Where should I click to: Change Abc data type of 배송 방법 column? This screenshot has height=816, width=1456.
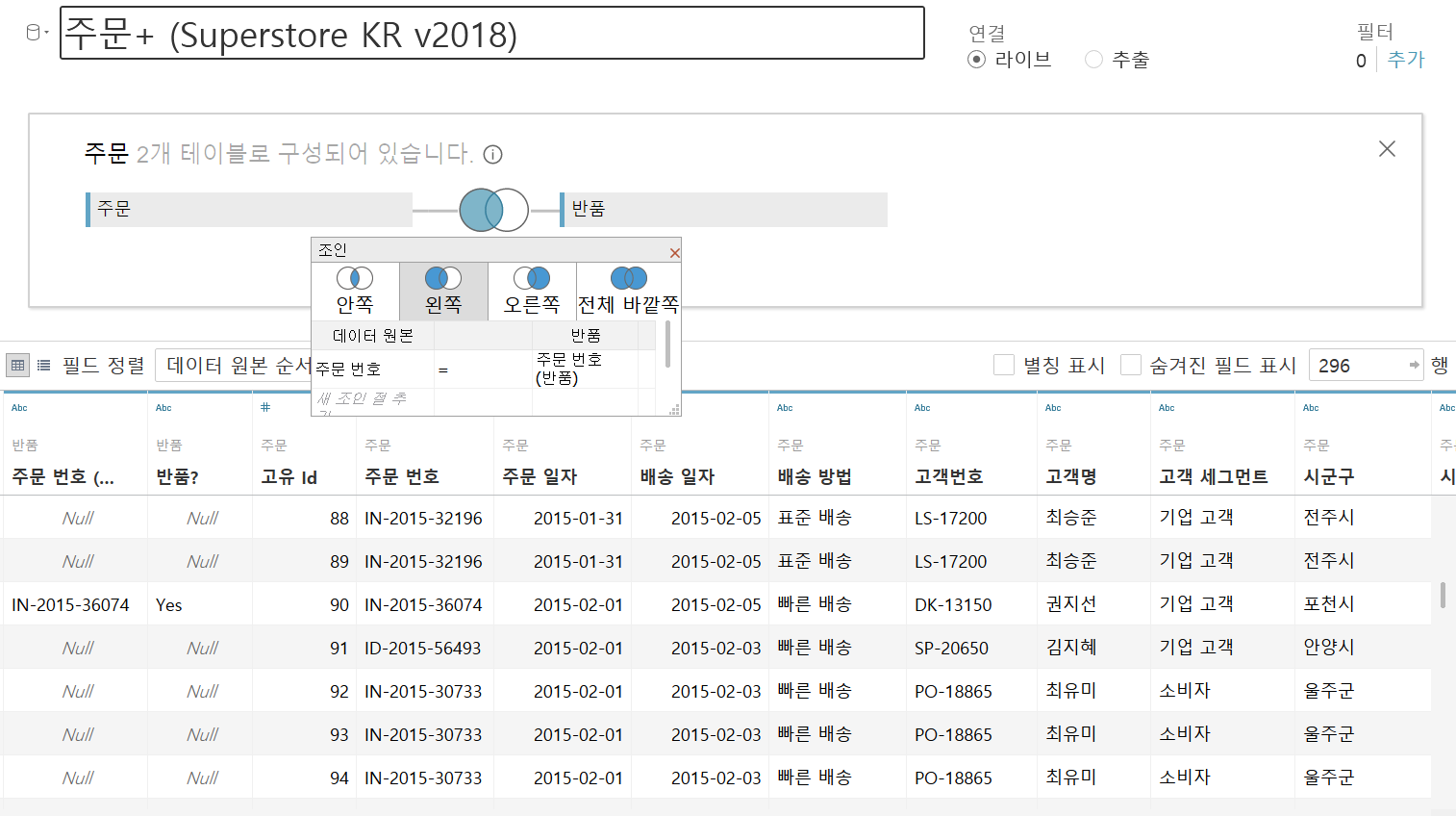click(785, 407)
